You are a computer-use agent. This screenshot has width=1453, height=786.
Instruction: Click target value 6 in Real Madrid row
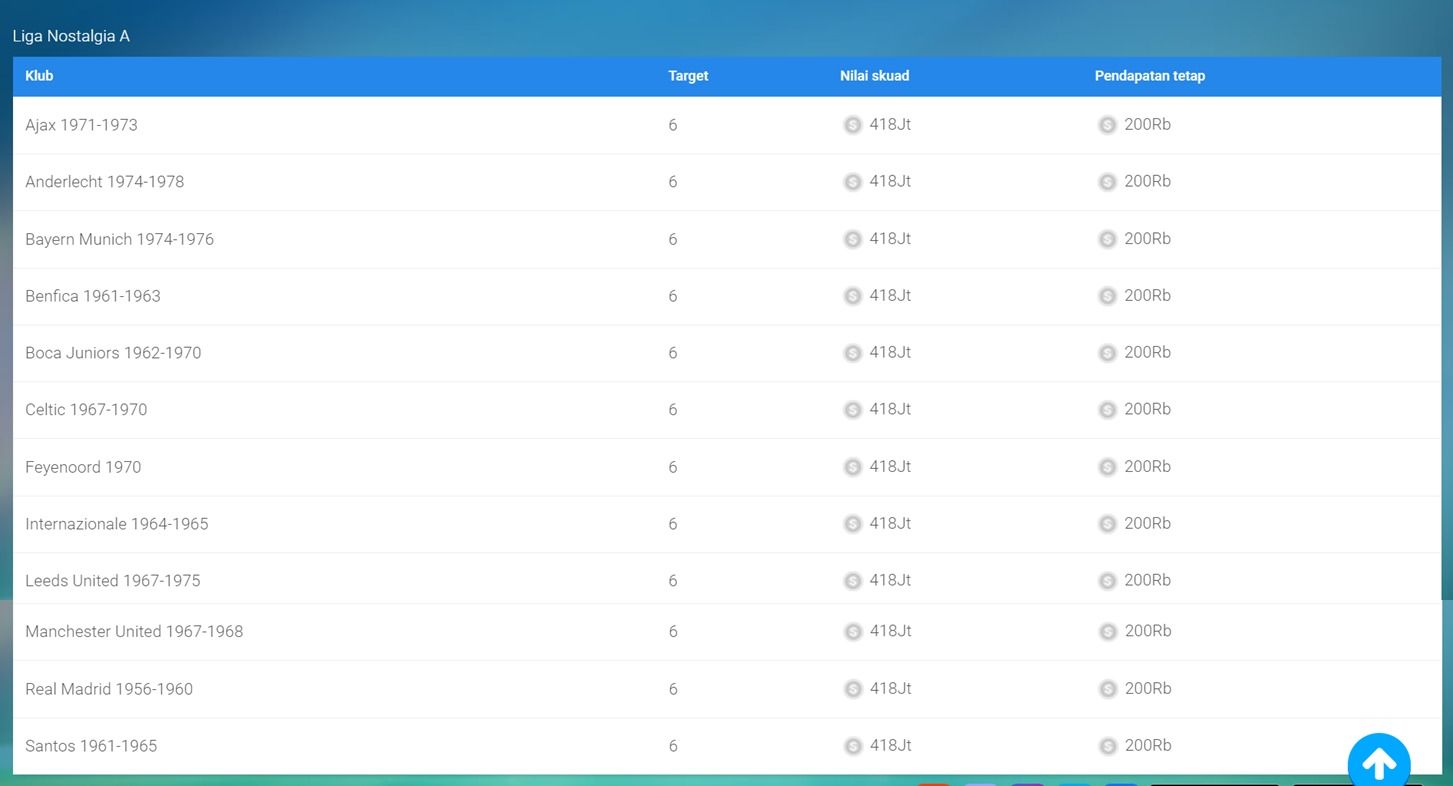(x=673, y=689)
